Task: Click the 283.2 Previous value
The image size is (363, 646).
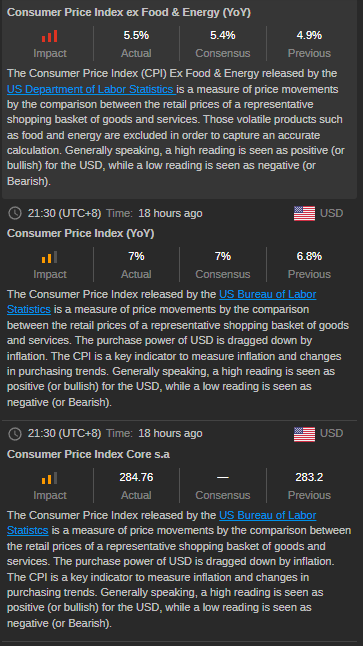Action: coord(309,477)
